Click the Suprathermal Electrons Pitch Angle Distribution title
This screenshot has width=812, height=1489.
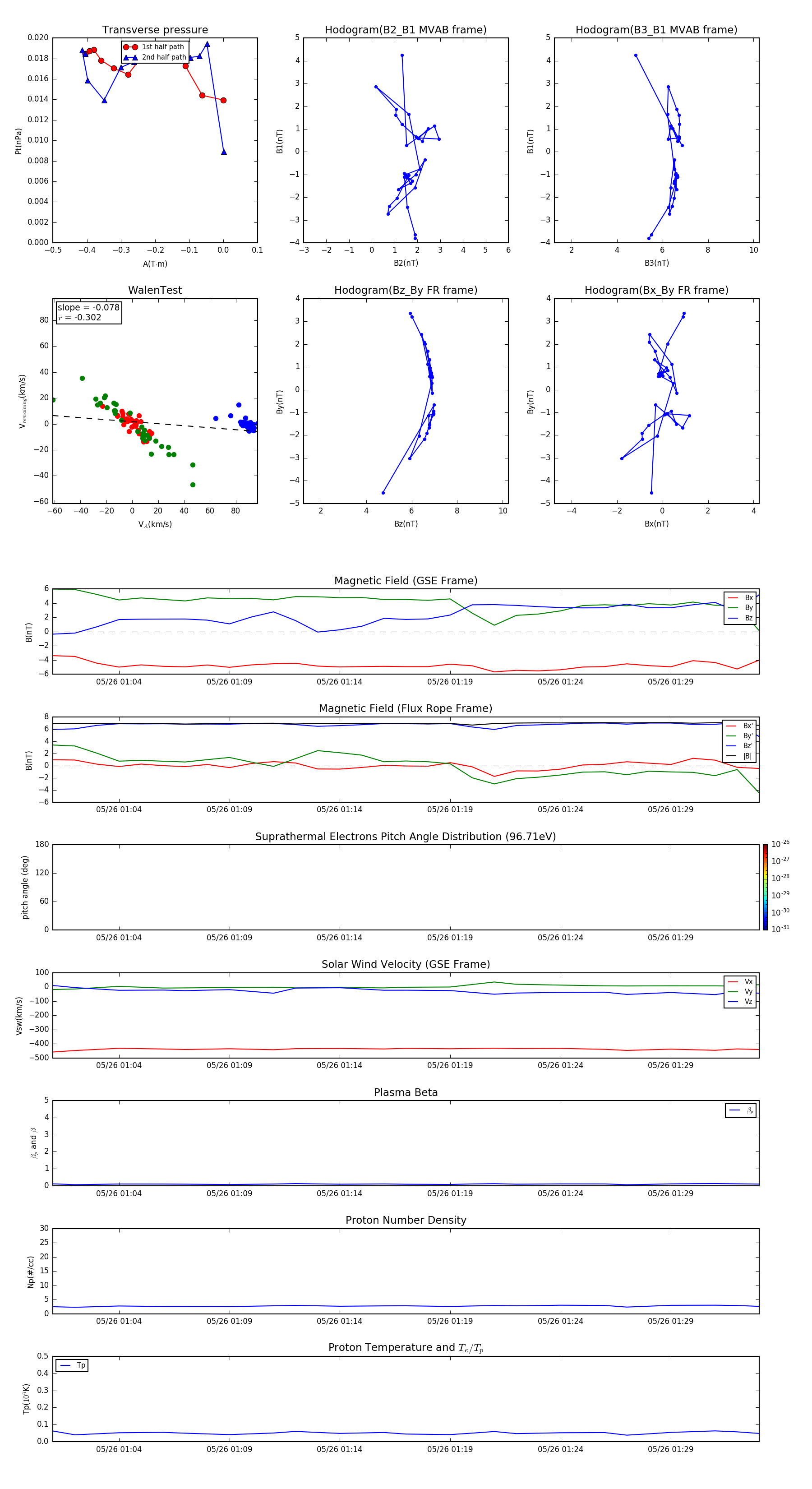click(406, 837)
